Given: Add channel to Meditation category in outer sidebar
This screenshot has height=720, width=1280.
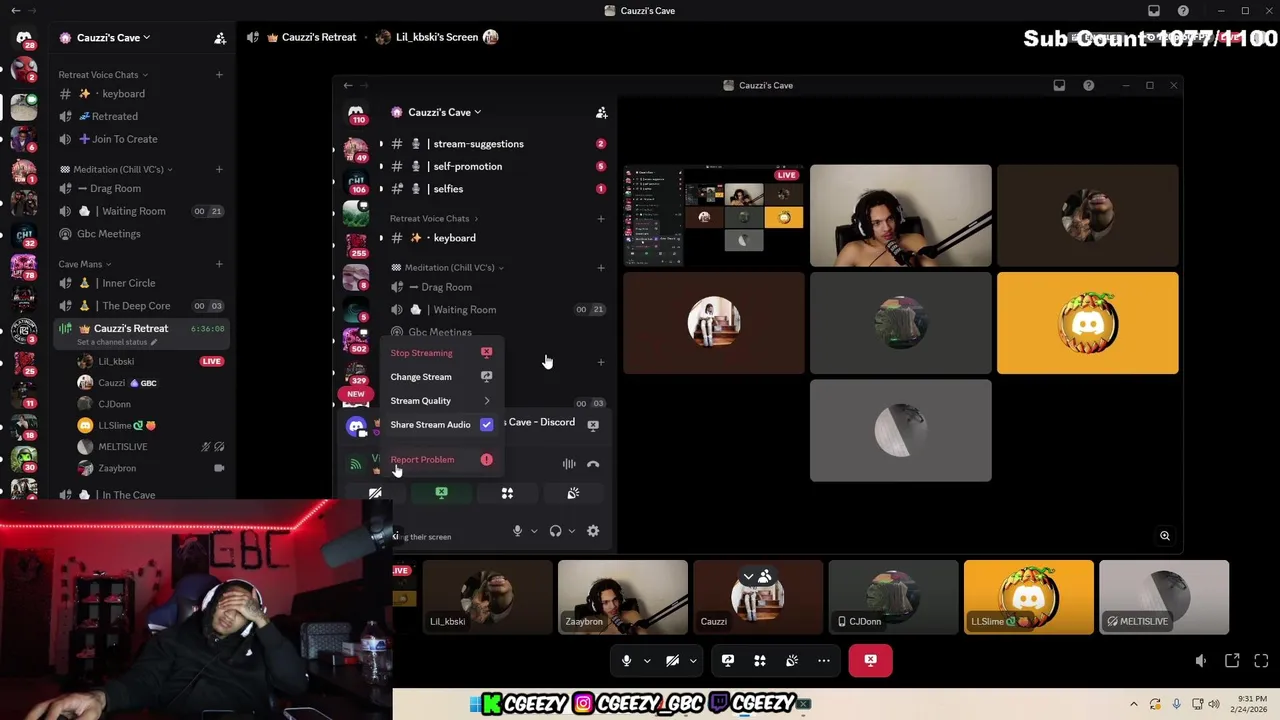Looking at the screenshot, I should 219,169.
